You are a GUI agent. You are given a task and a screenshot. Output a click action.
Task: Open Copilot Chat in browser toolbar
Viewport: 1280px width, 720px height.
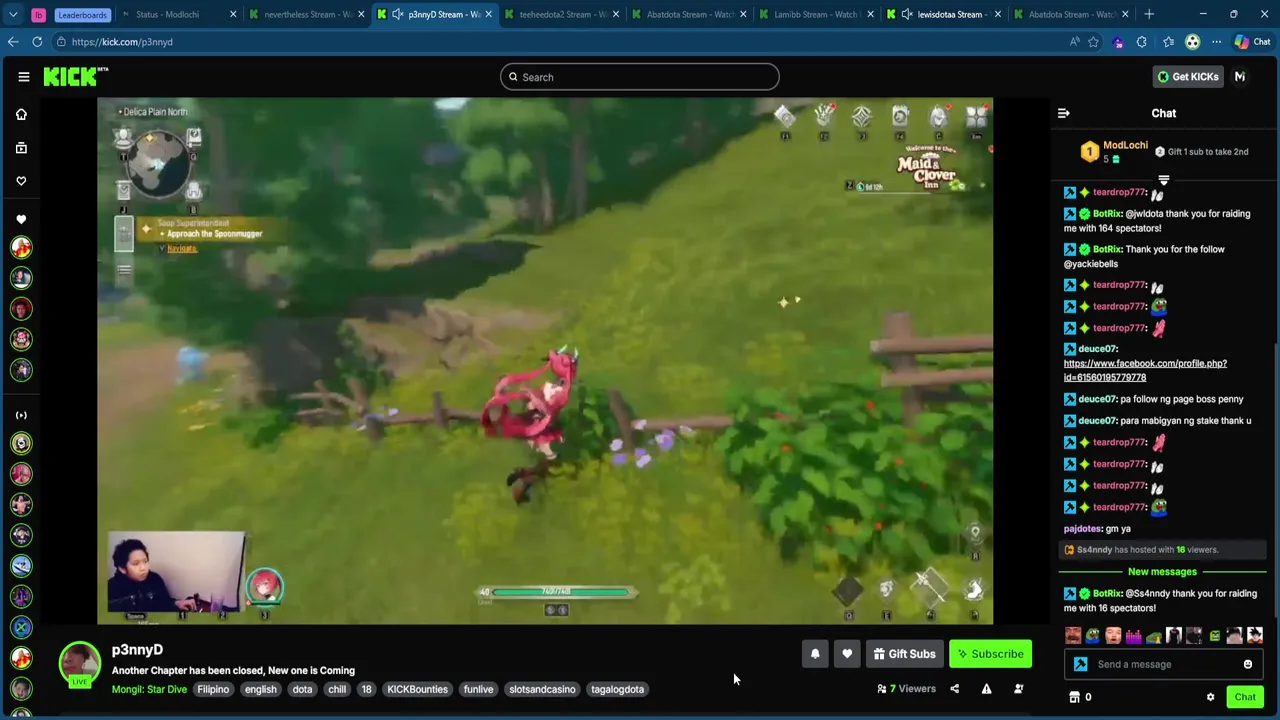1252,42
